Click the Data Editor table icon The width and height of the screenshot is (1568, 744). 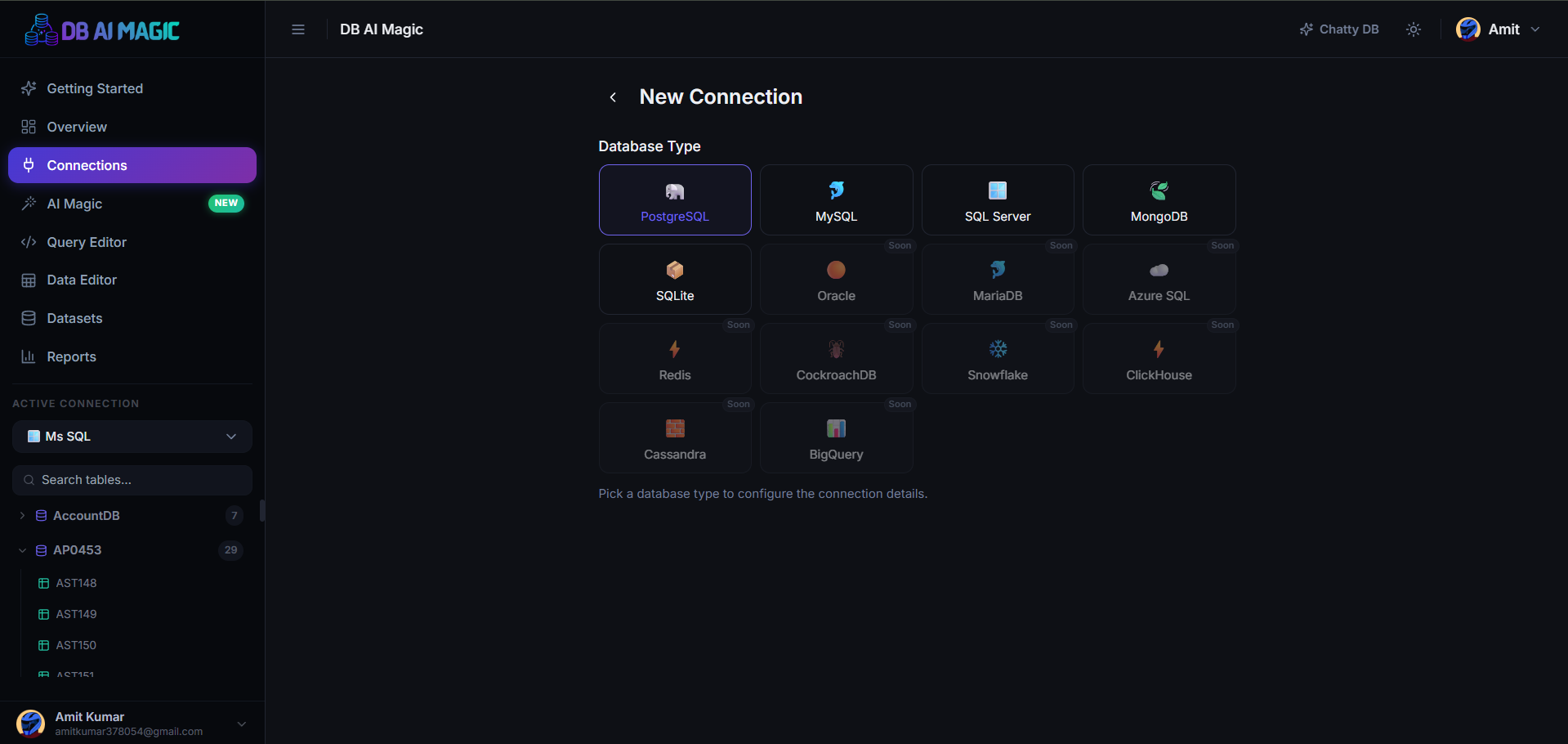[x=29, y=280]
